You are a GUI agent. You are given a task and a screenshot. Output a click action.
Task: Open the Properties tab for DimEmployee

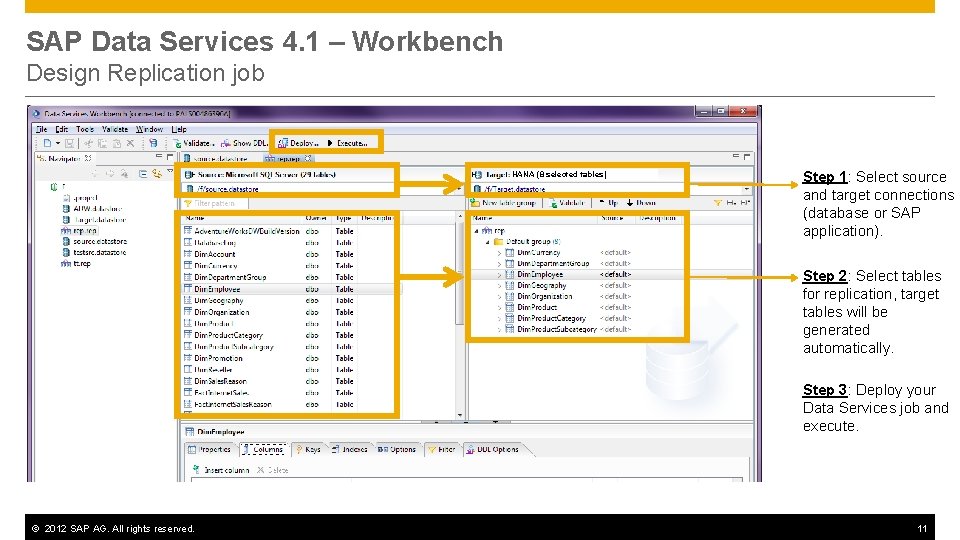click(210, 449)
